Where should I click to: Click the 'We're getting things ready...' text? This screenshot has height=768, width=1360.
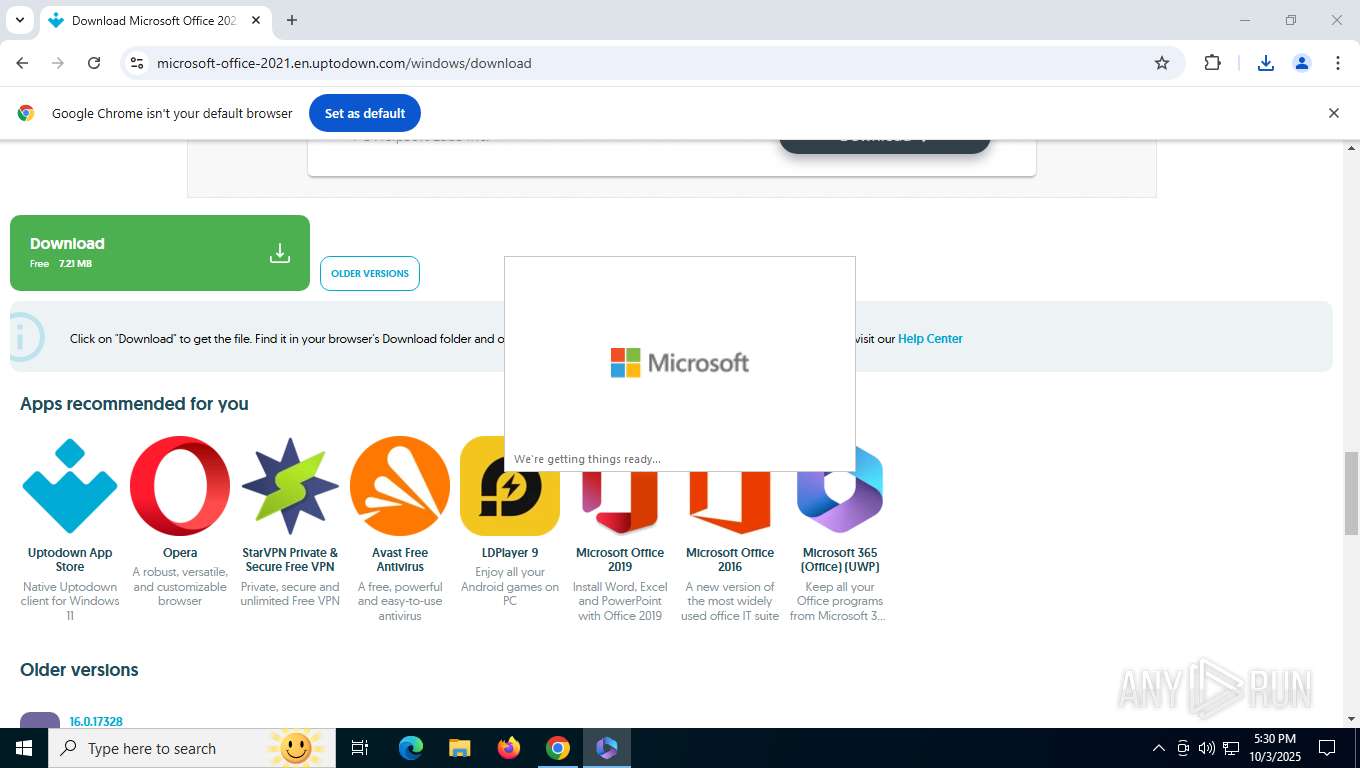coord(587,459)
